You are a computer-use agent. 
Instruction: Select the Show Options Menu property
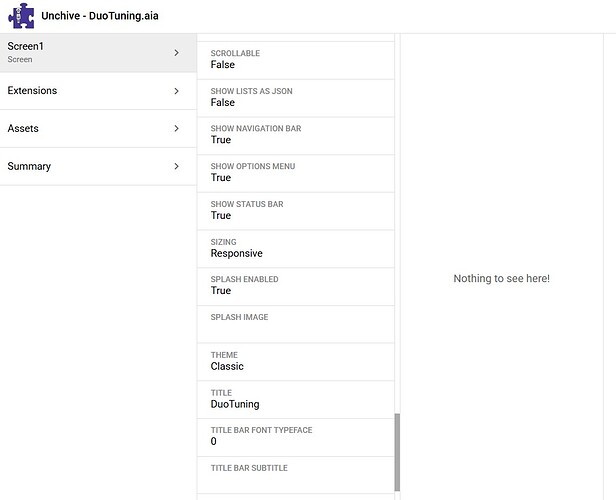coord(295,172)
